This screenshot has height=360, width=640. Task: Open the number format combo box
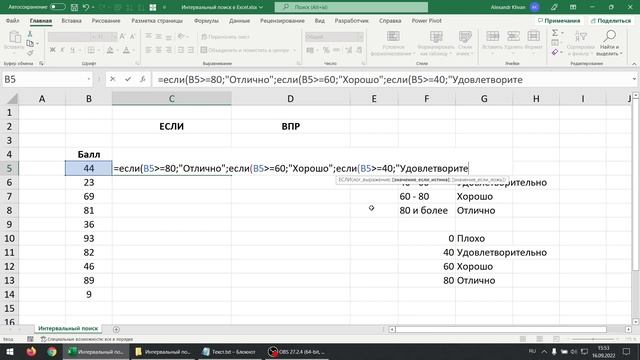point(334,37)
